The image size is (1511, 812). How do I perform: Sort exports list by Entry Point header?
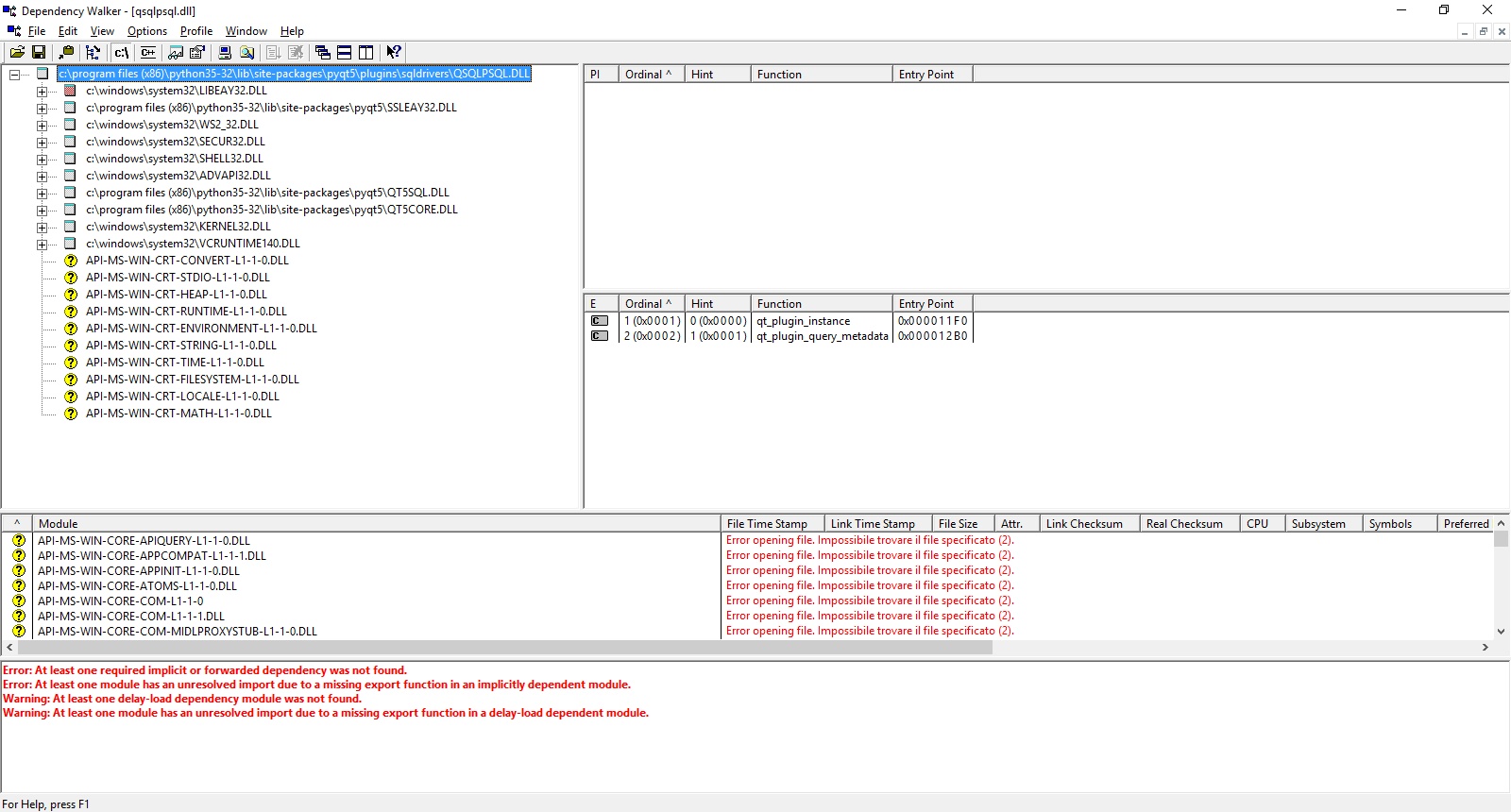coord(932,304)
